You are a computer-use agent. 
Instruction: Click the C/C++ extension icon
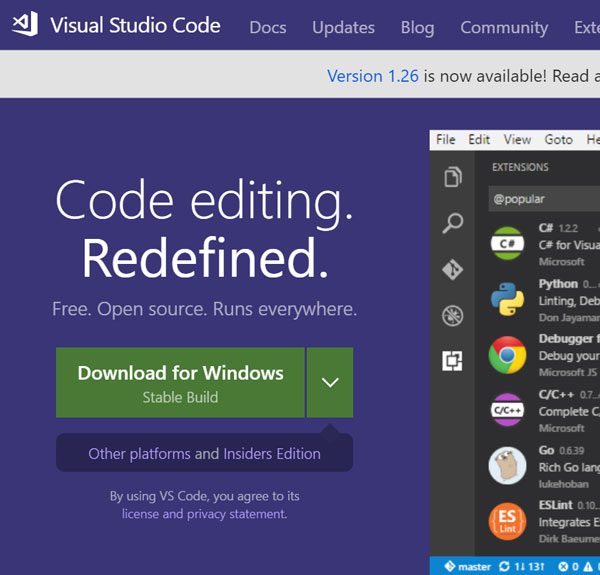[x=507, y=410]
